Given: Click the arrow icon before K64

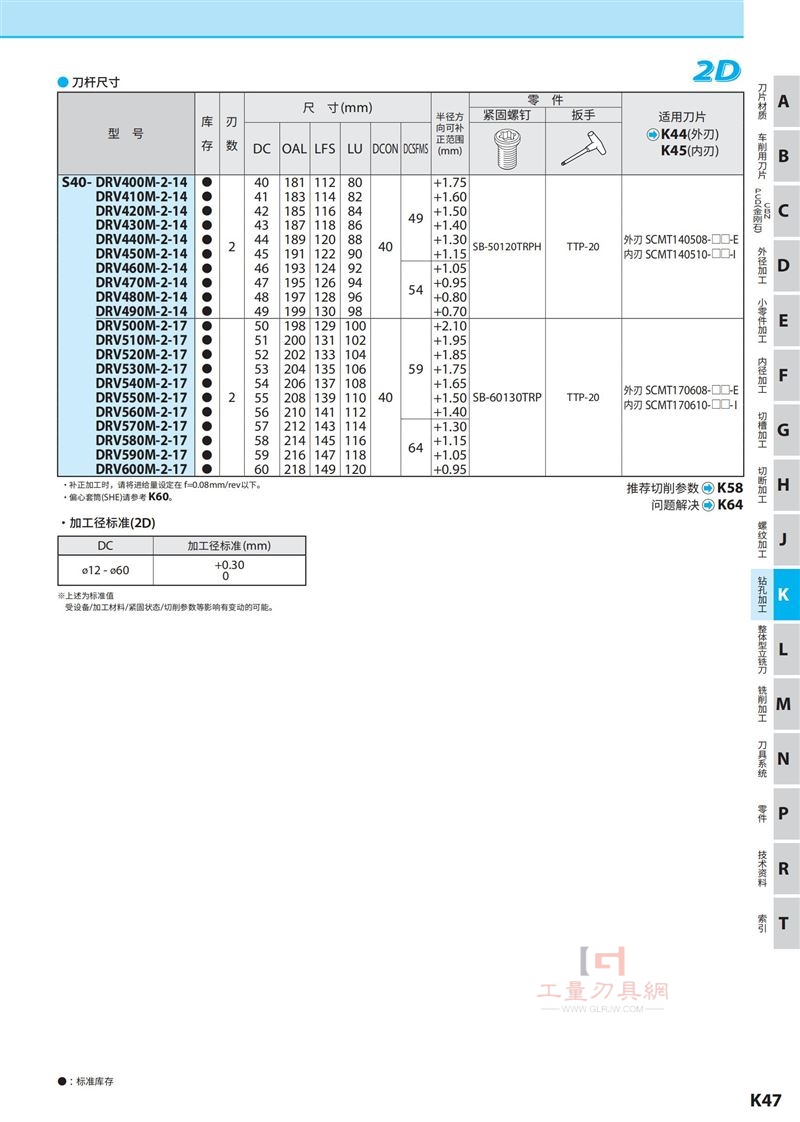Looking at the screenshot, I should click(708, 505).
